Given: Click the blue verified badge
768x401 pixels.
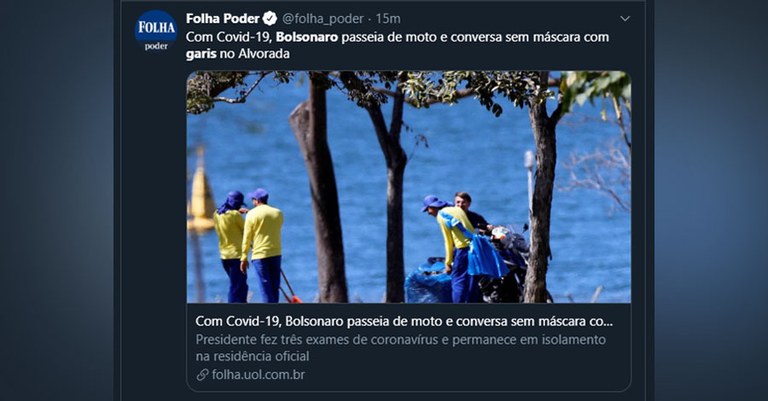Looking at the screenshot, I should pyautogui.click(x=270, y=19).
